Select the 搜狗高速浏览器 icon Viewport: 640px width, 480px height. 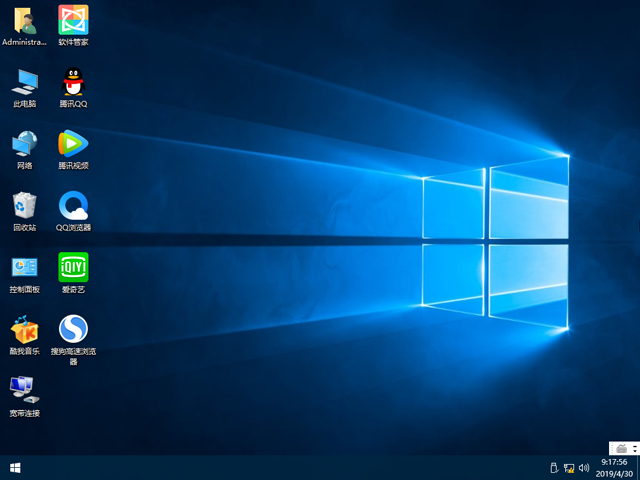click(x=73, y=329)
